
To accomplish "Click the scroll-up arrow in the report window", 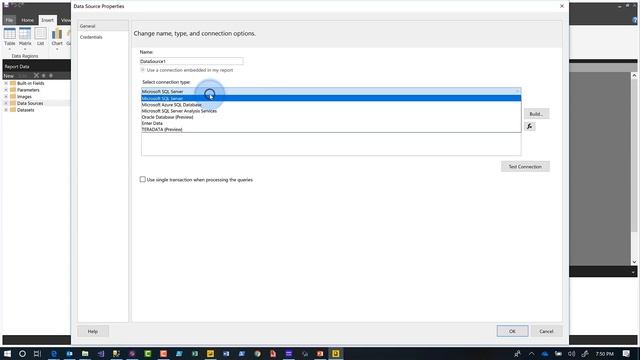I will [x=634, y=76].
